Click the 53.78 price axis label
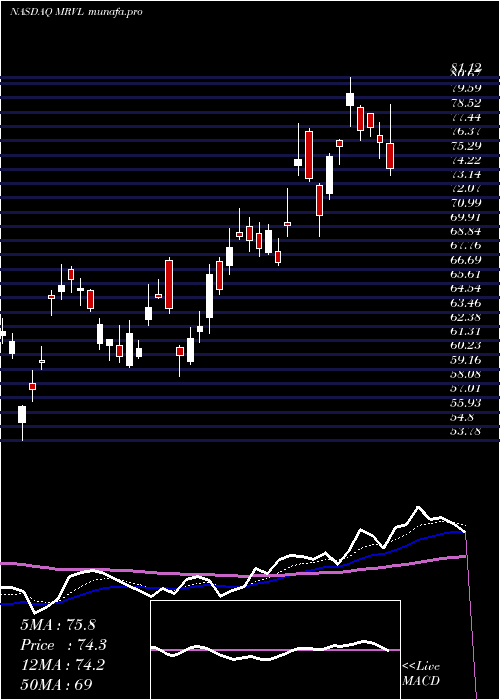The width and height of the screenshot is (500, 700). 466,432
